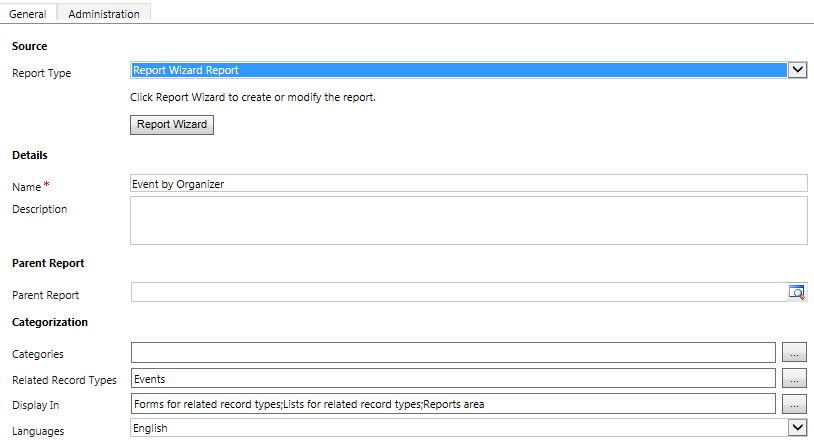The image size is (814, 447).
Task: Click the Display In ellipsis button
Action: tap(795, 404)
